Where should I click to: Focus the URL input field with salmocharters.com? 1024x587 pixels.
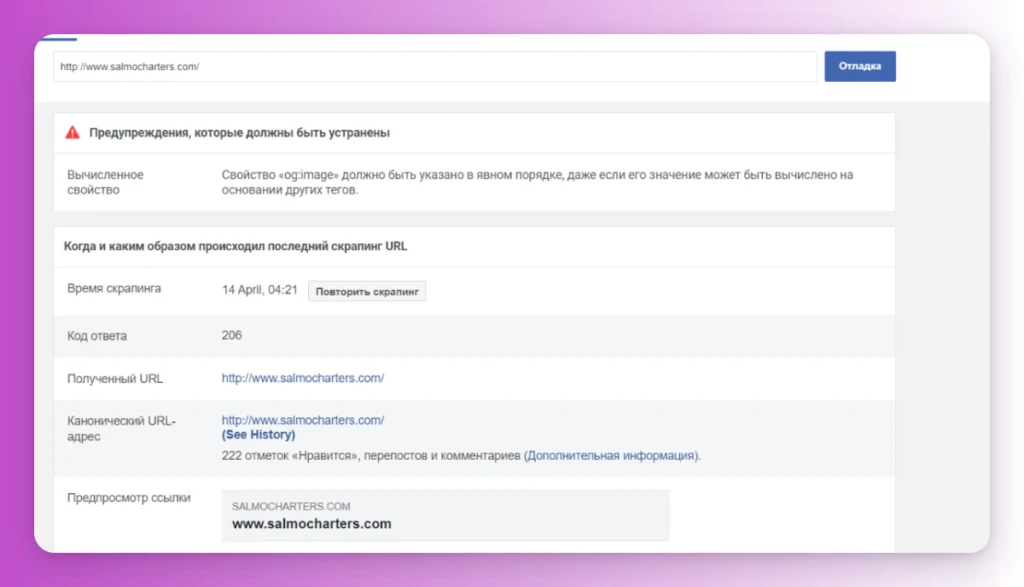[x=435, y=66]
